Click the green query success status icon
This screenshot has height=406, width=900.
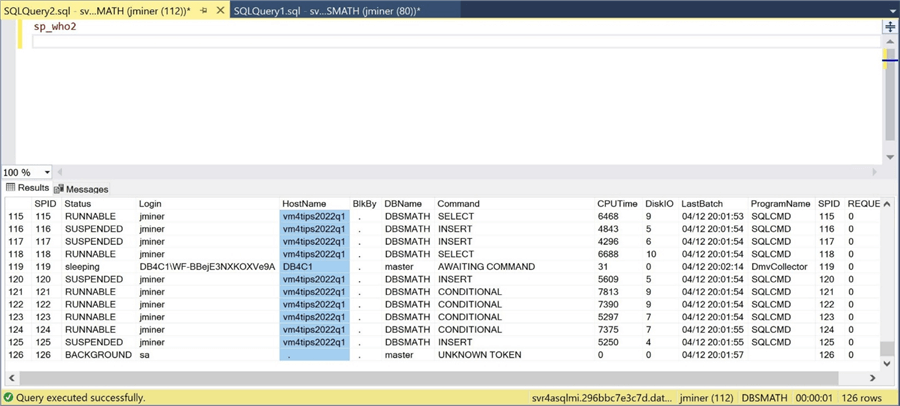pos(8,397)
